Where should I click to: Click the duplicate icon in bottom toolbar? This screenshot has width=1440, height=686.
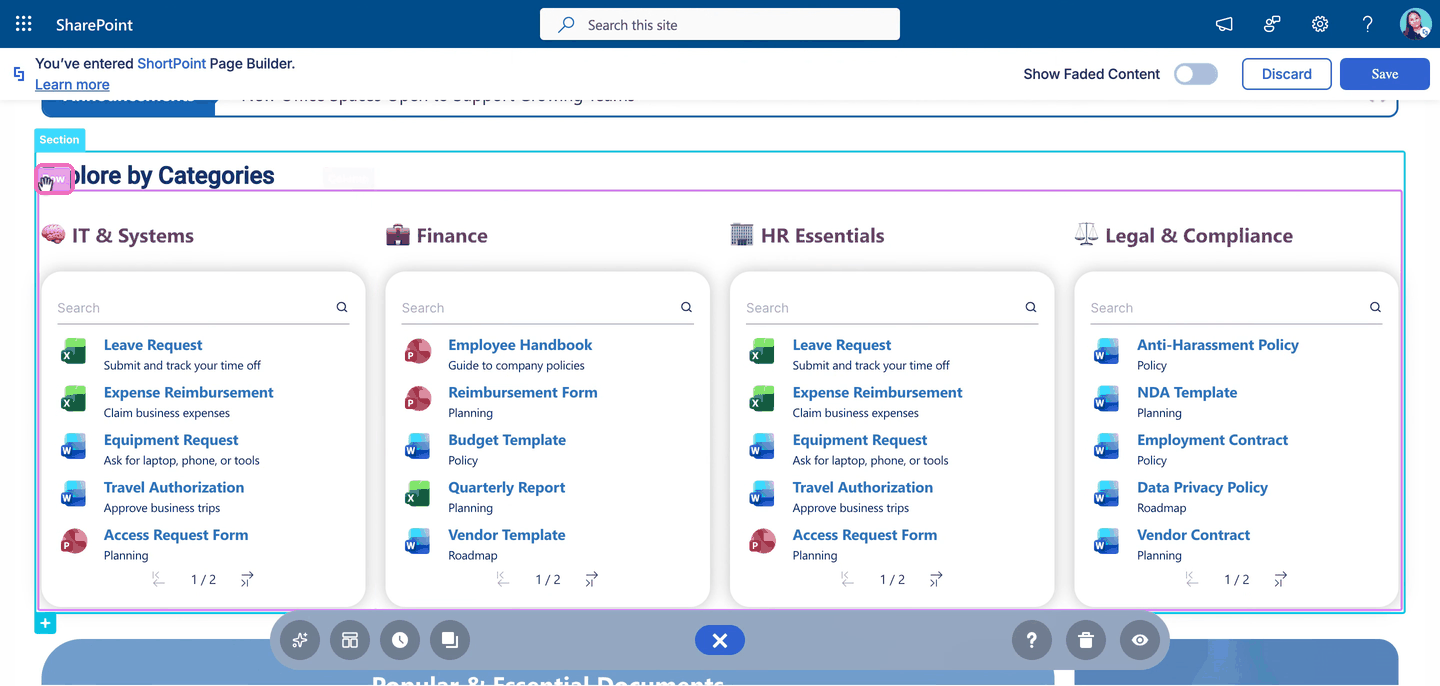tap(450, 640)
